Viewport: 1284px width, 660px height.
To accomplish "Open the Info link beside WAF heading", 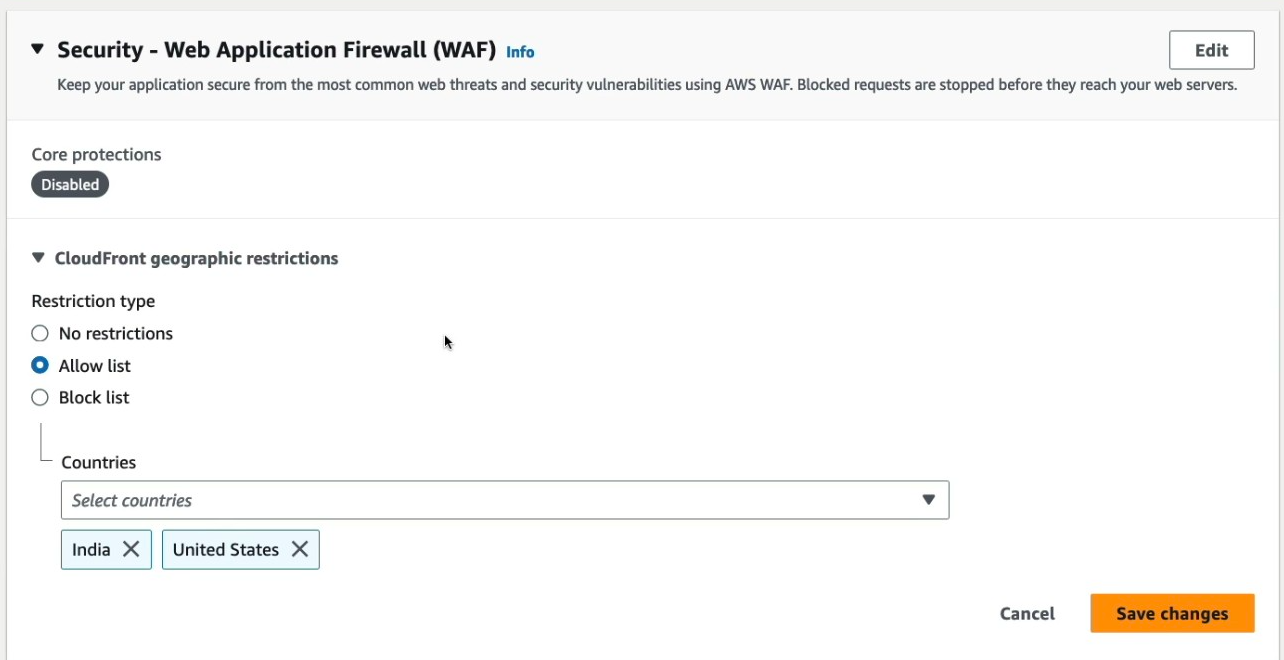I will tap(520, 52).
